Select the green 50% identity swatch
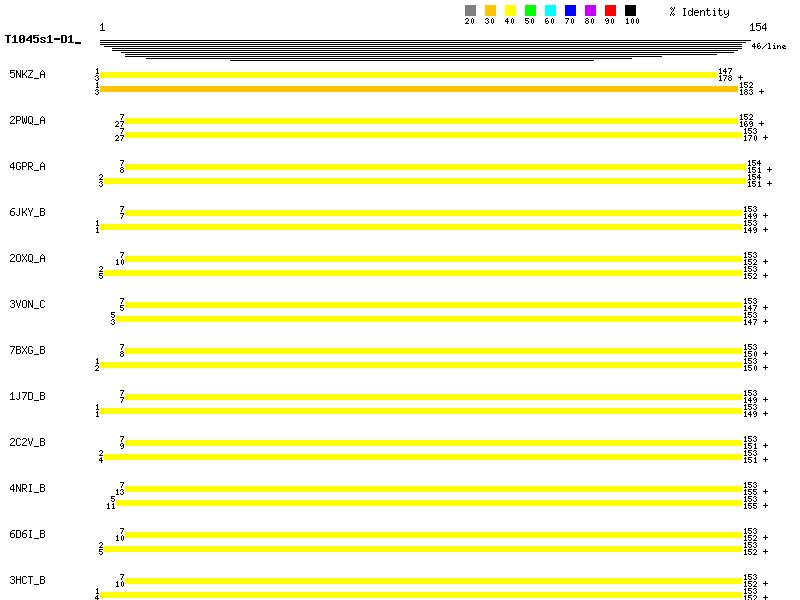Image resolution: width=800 pixels, height=600 pixels. (530, 11)
